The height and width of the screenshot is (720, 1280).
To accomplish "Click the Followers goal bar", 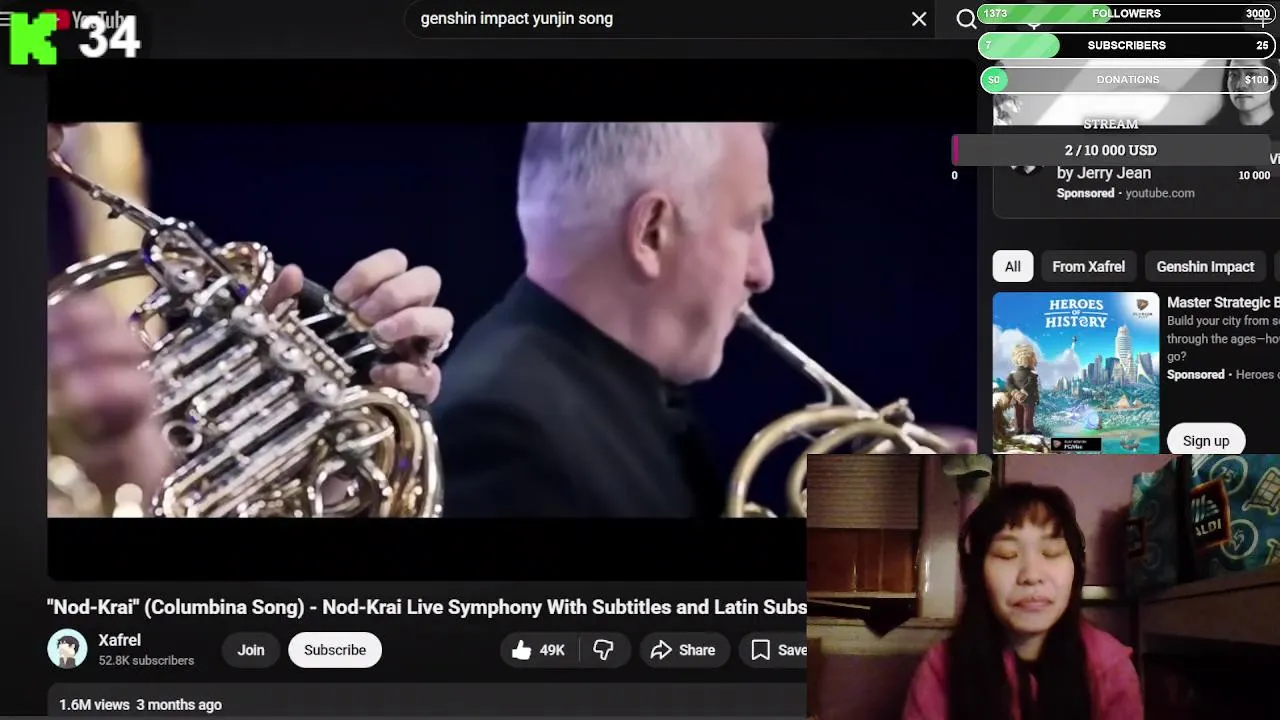I will (x=1126, y=14).
